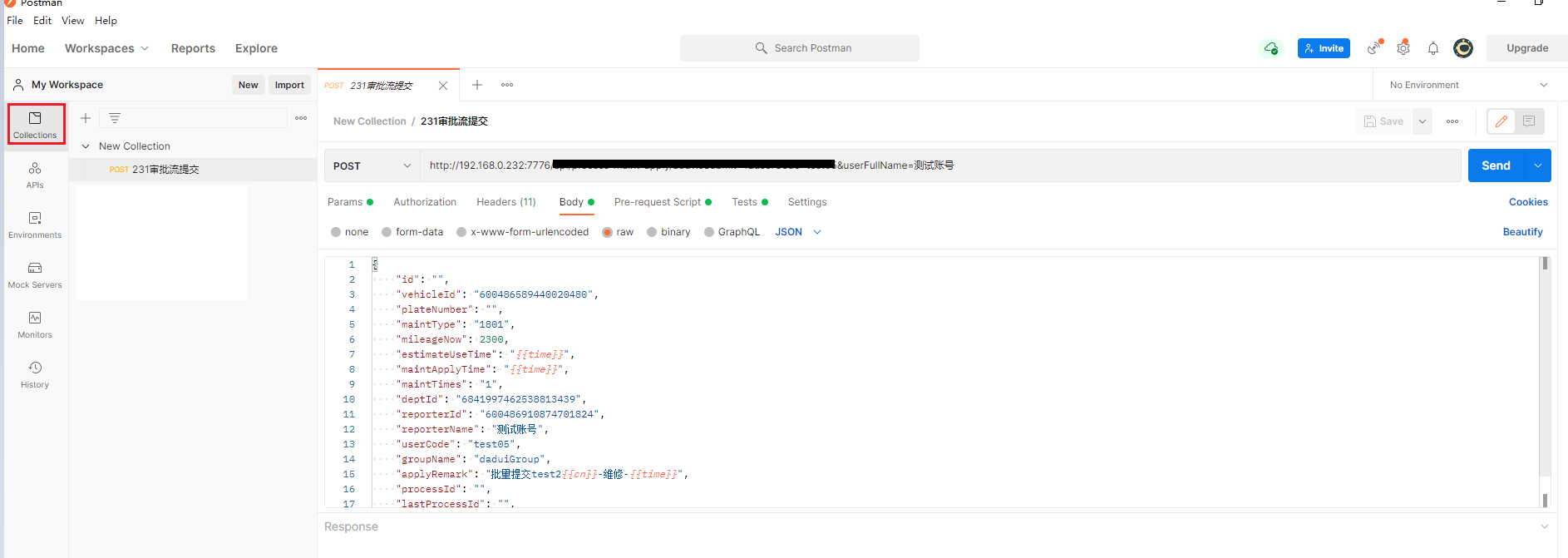
Task: Open the POST method dropdown
Action: click(x=372, y=165)
